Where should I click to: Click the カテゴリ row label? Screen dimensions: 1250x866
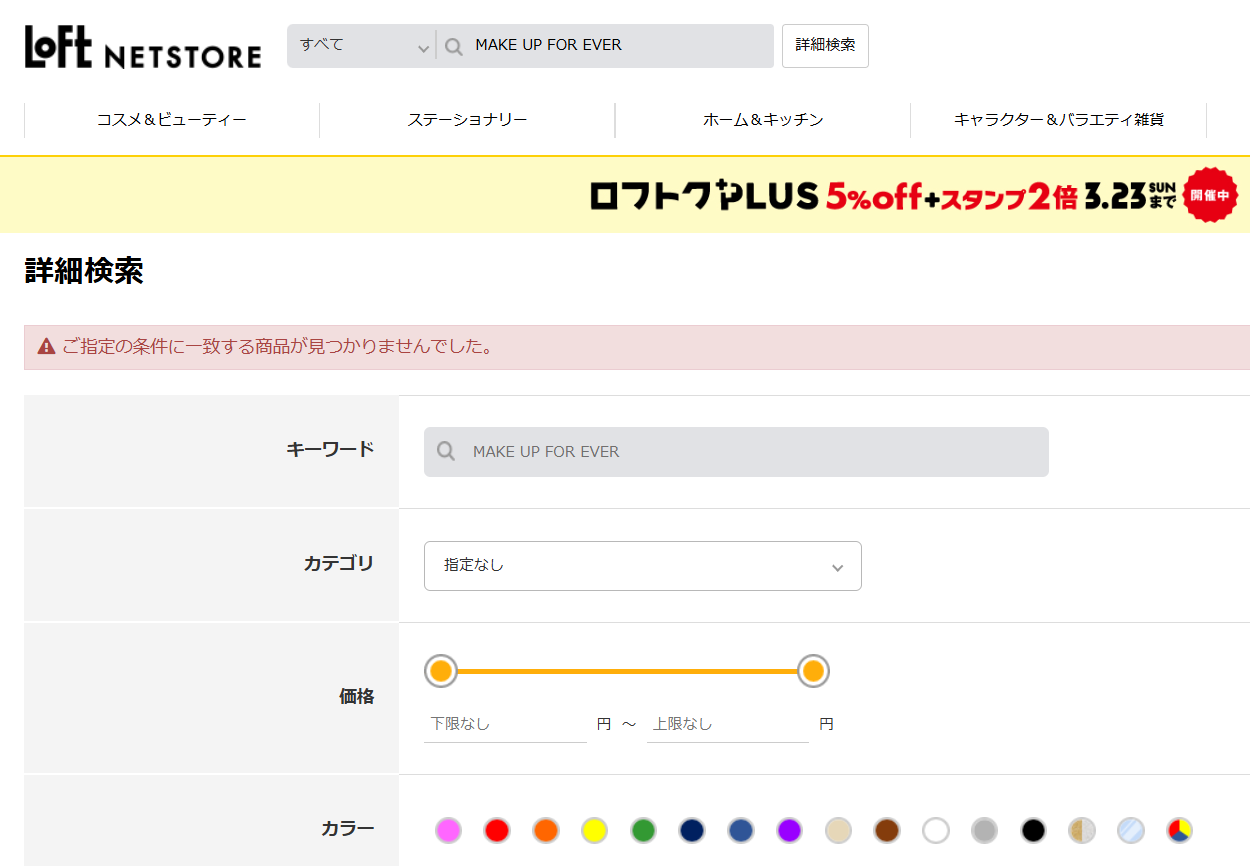pos(339,564)
